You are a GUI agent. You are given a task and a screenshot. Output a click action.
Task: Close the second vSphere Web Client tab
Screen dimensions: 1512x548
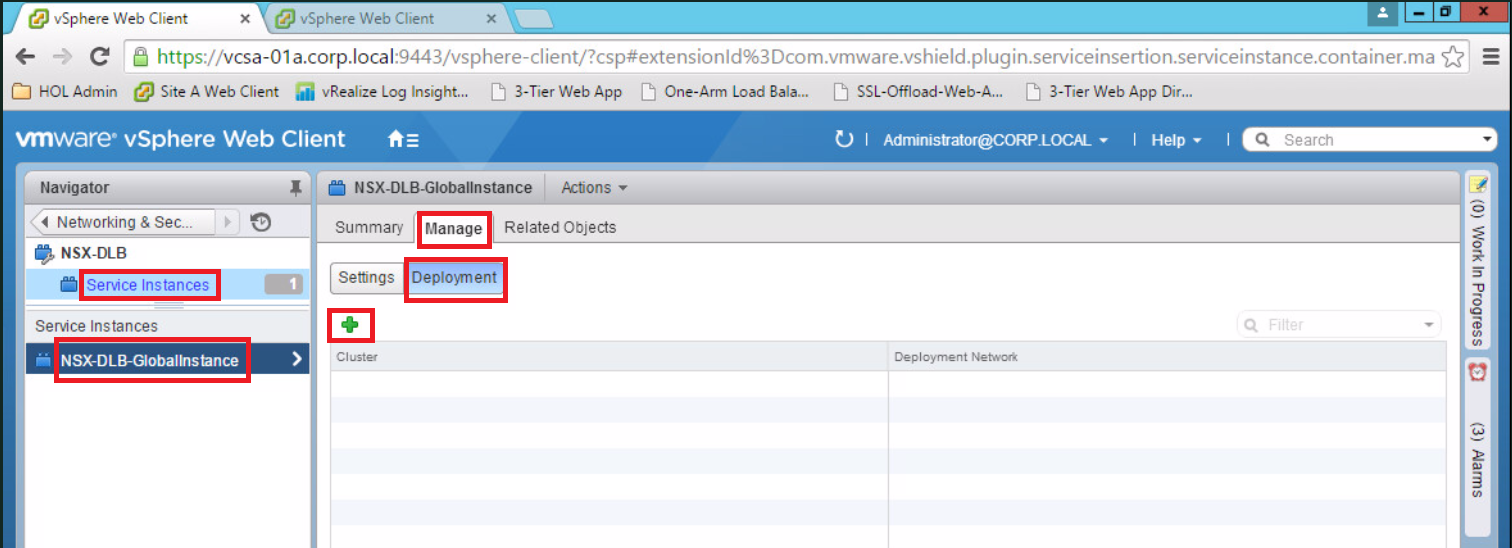[491, 18]
